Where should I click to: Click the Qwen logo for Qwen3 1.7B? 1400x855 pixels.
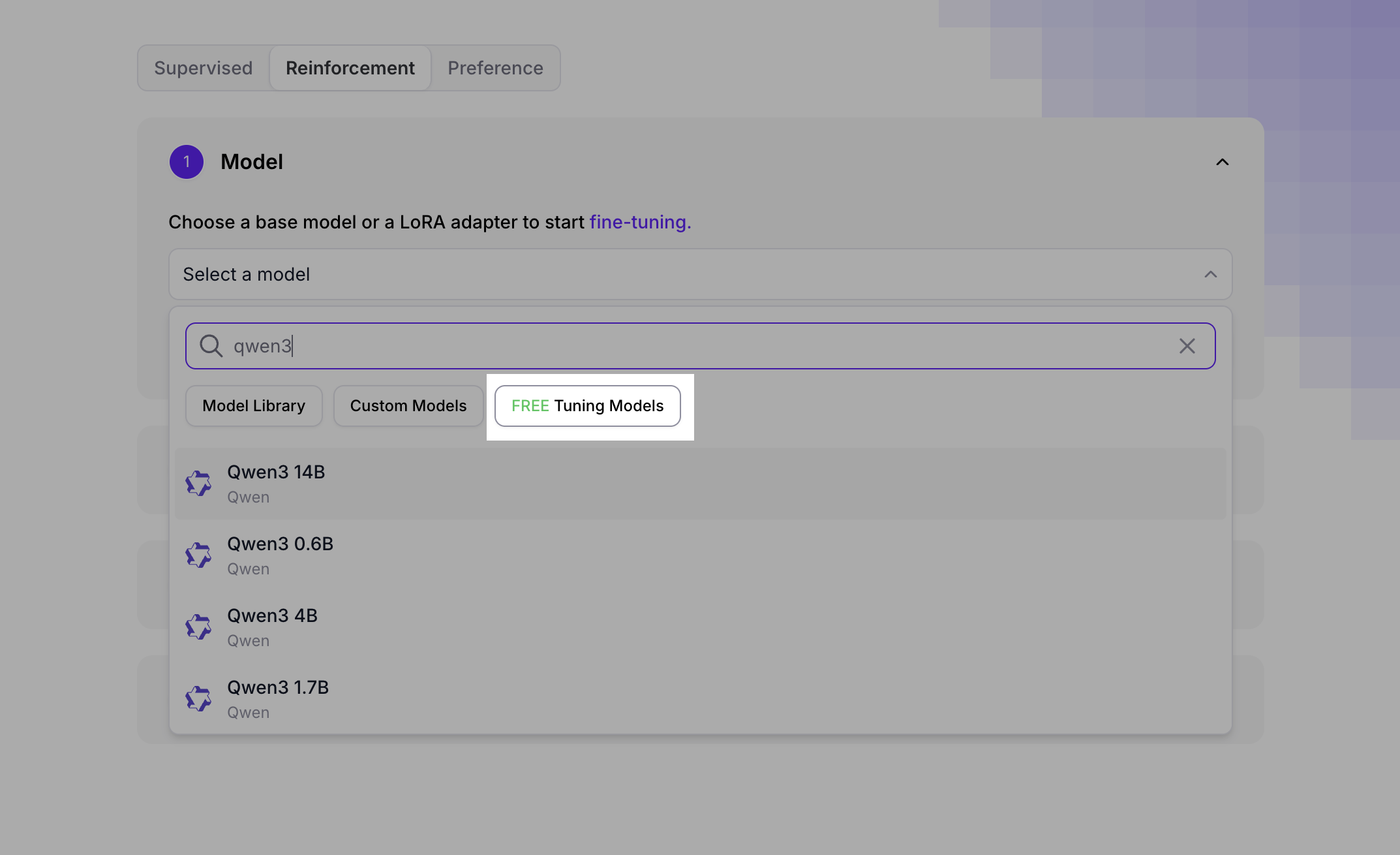tap(199, 698)
